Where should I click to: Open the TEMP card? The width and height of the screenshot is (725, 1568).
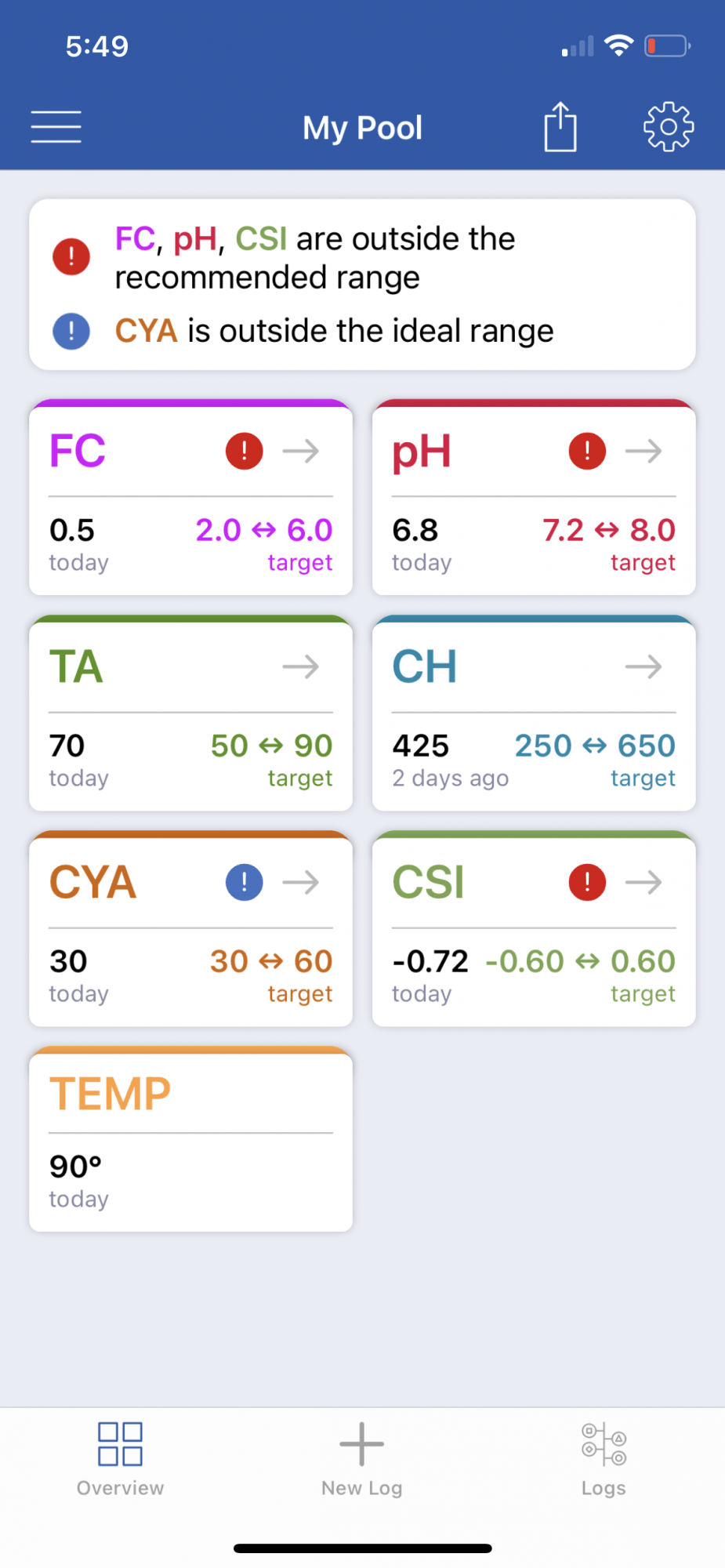click(x=190, y=1139)
